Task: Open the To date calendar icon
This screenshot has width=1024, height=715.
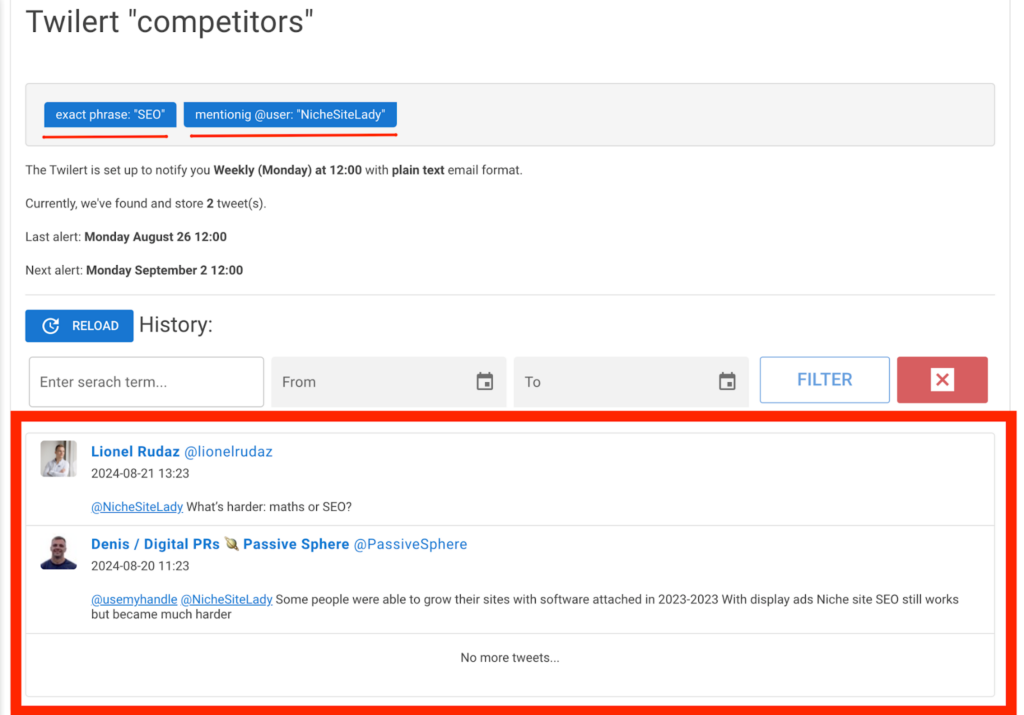Action: pos(727,382)
